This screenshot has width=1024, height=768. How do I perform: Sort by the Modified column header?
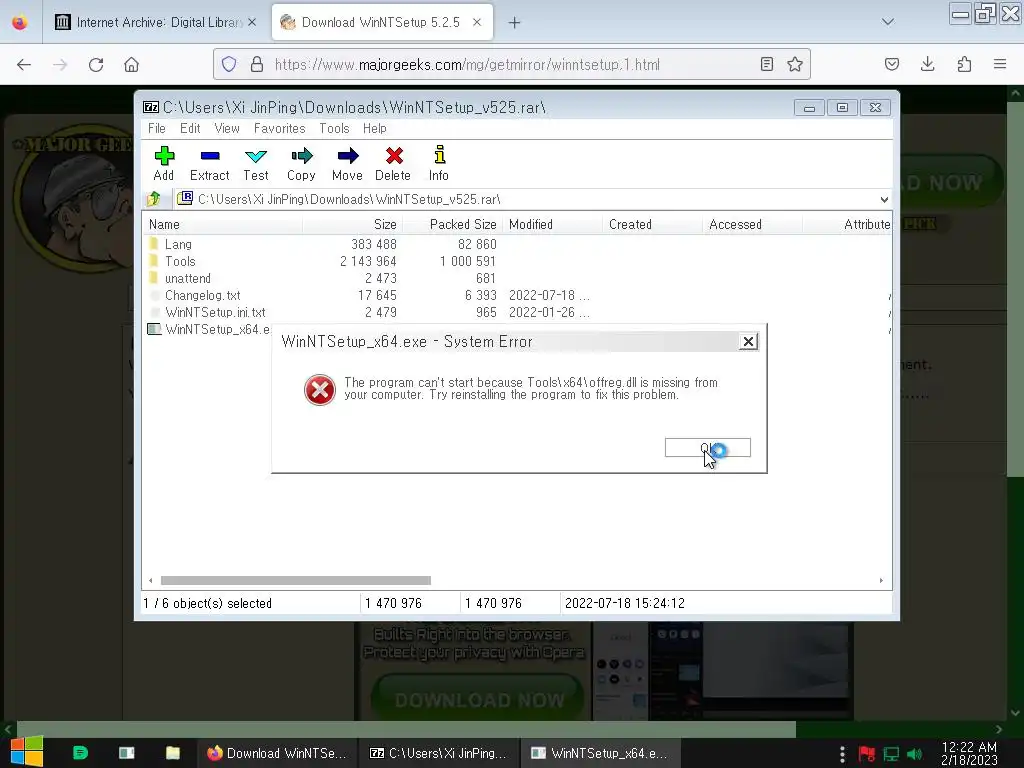[x=552, y=224]
